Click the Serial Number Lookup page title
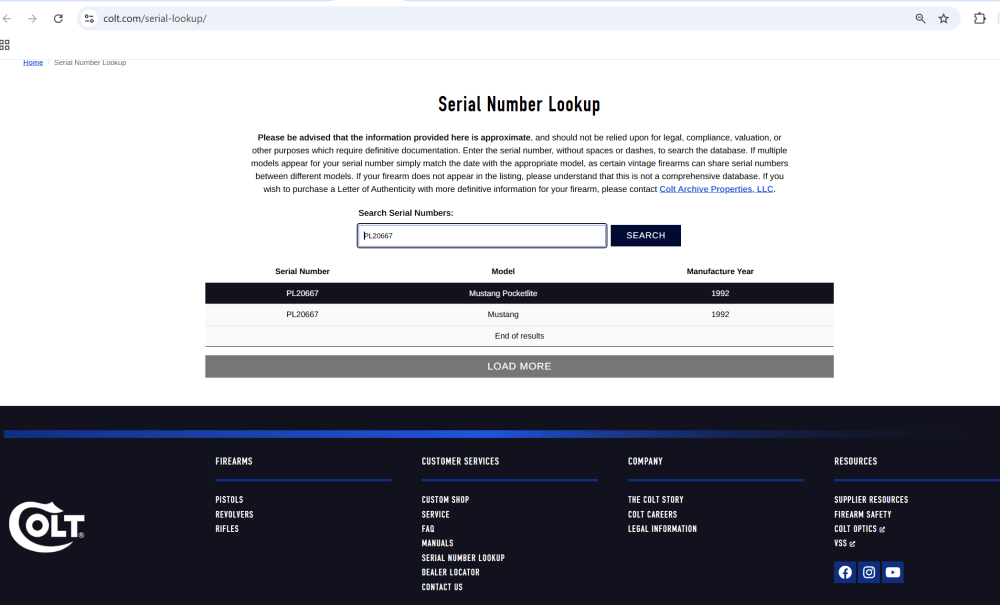Screen dimensions: 1000x605 pyautogui.click(x=519, y=104)
